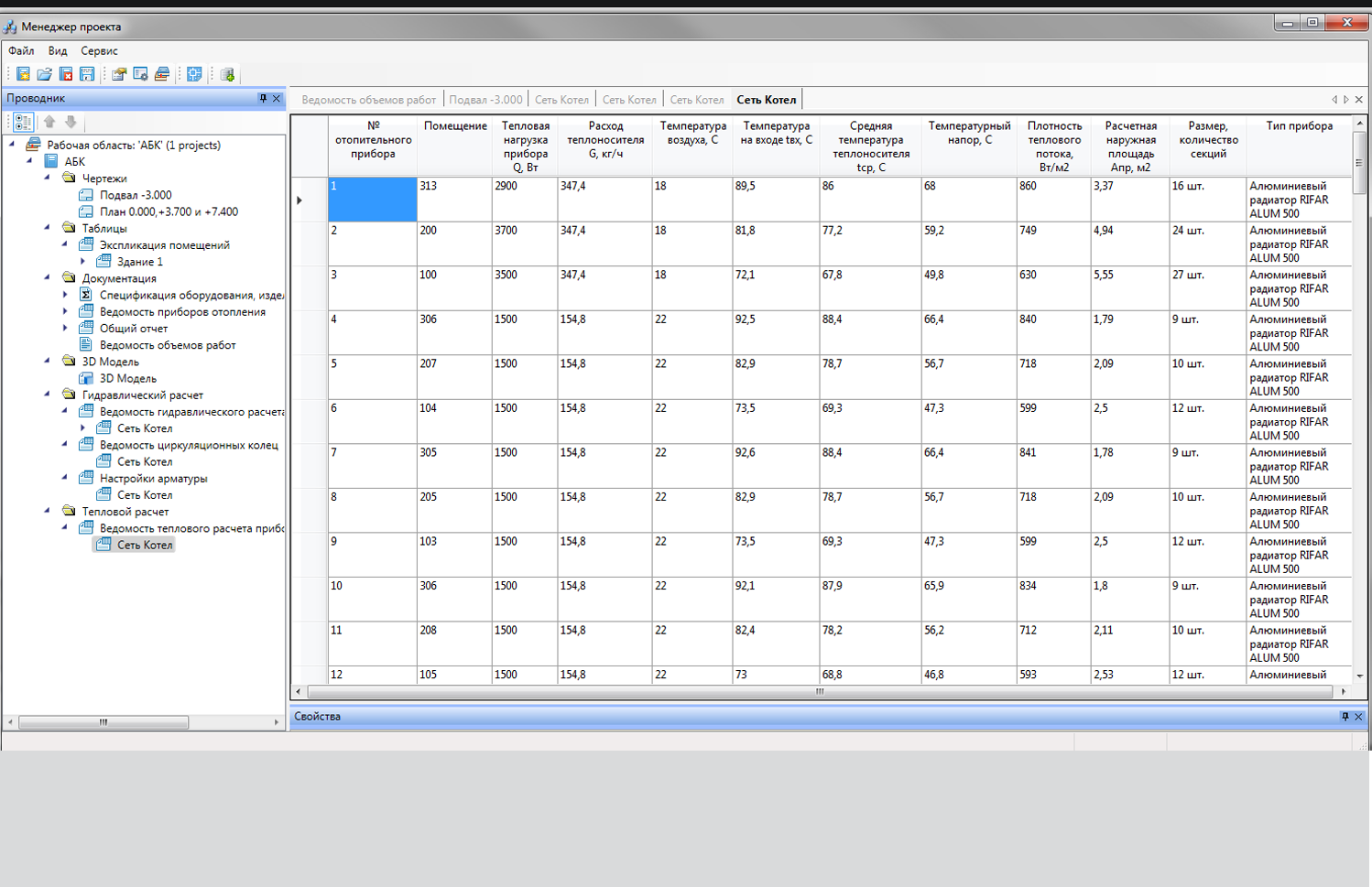Move item down with the down arrow icon
This screenshot has height=887, width=1372.
click(x=71, y=122)
